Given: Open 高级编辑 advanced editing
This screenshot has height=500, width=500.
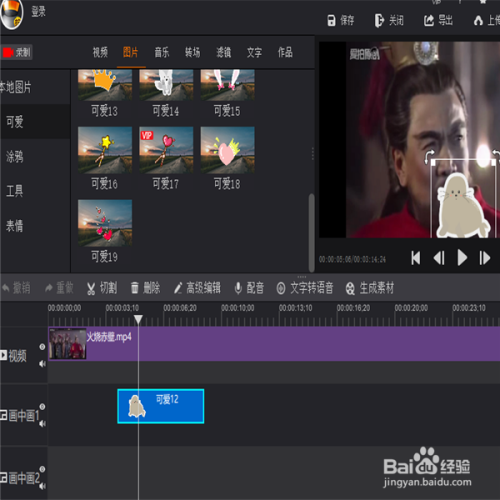Looking at the screenshot, I should point(197,288).
